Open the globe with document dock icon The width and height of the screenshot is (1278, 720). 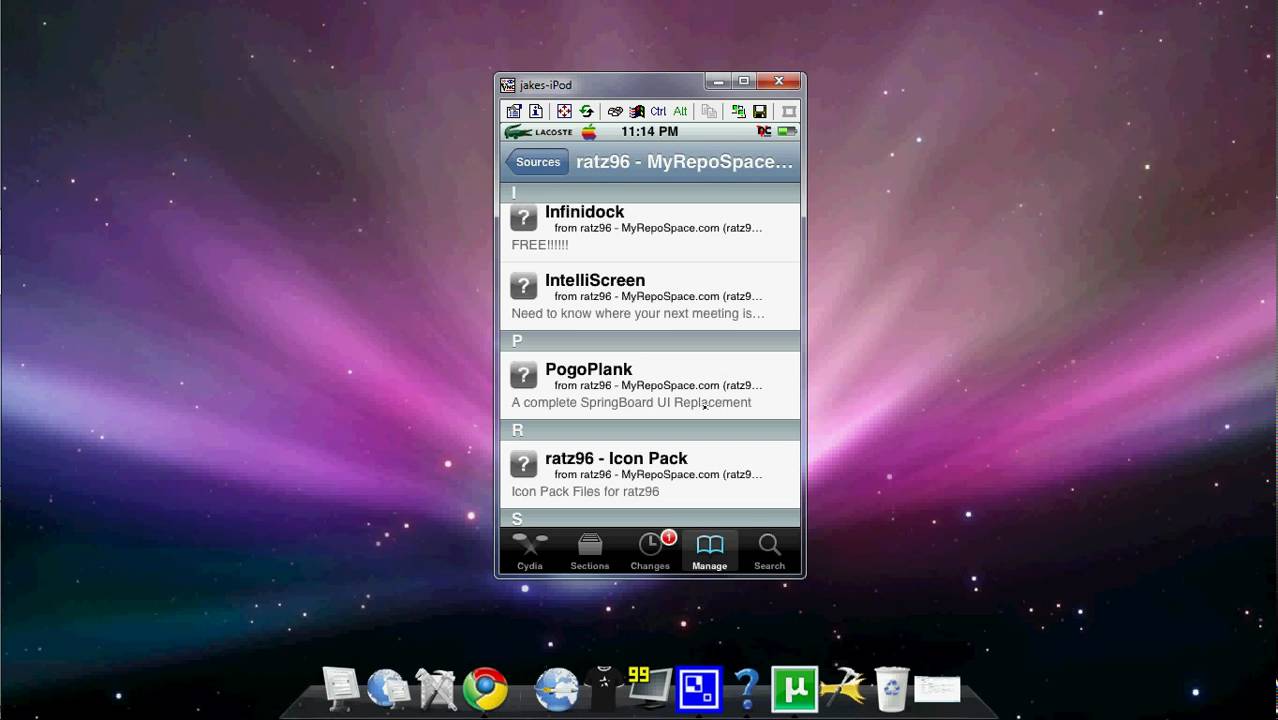coord(388,689)
